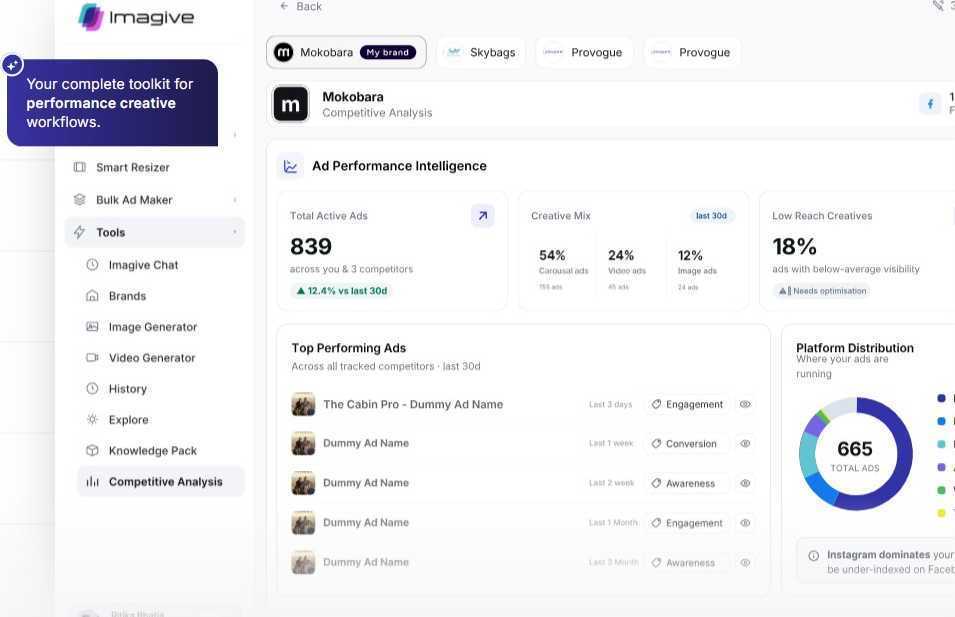Viewport: 955px width, 617px height.
Task: Select the Skybags competitor tab
Action: [481, 52]
